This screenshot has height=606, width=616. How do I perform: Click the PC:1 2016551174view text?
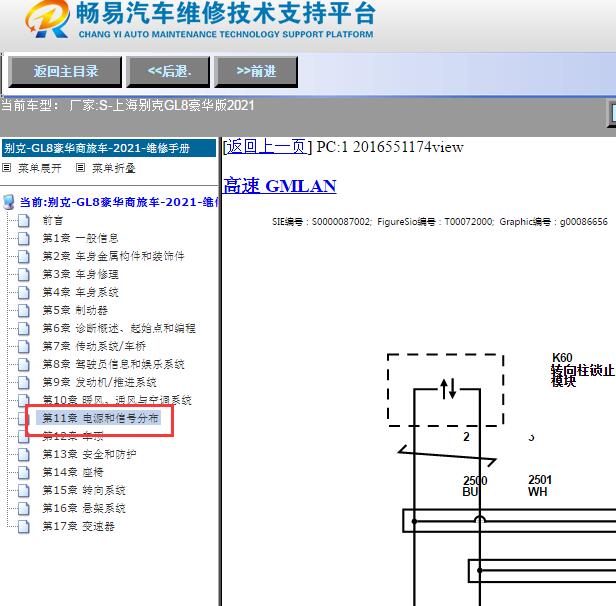click(390, 147)
